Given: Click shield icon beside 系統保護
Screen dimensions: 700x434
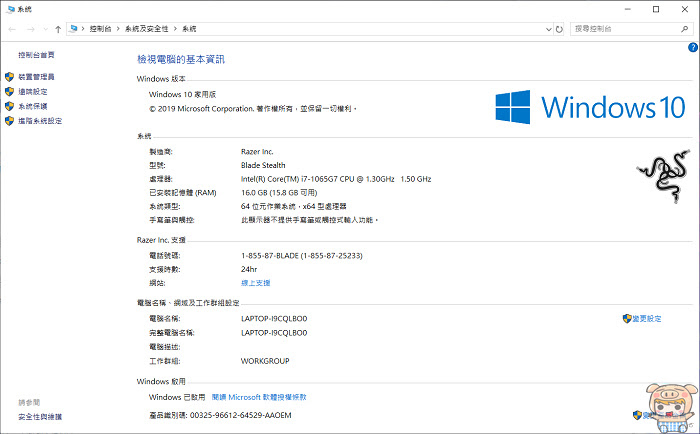Looking at the screenshot, I should [9, 106].
